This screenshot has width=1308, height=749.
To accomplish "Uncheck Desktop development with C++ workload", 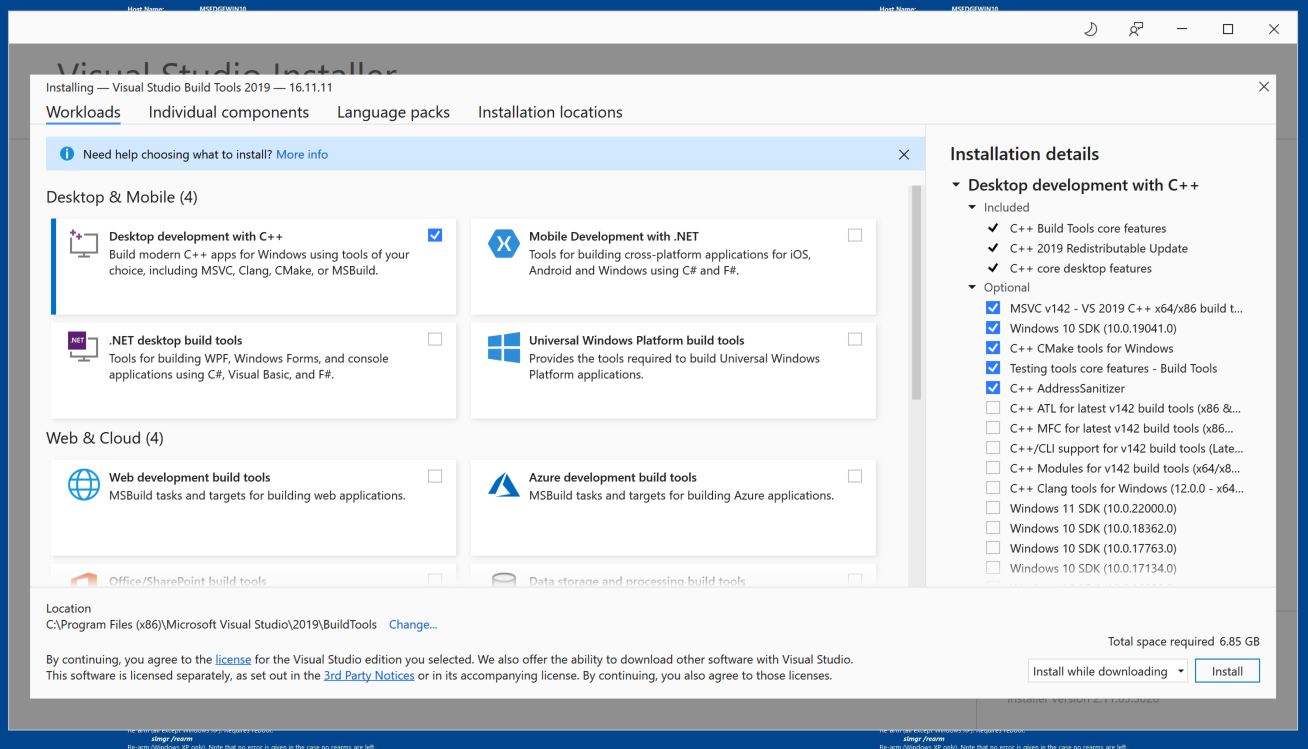I will point(435,235).
